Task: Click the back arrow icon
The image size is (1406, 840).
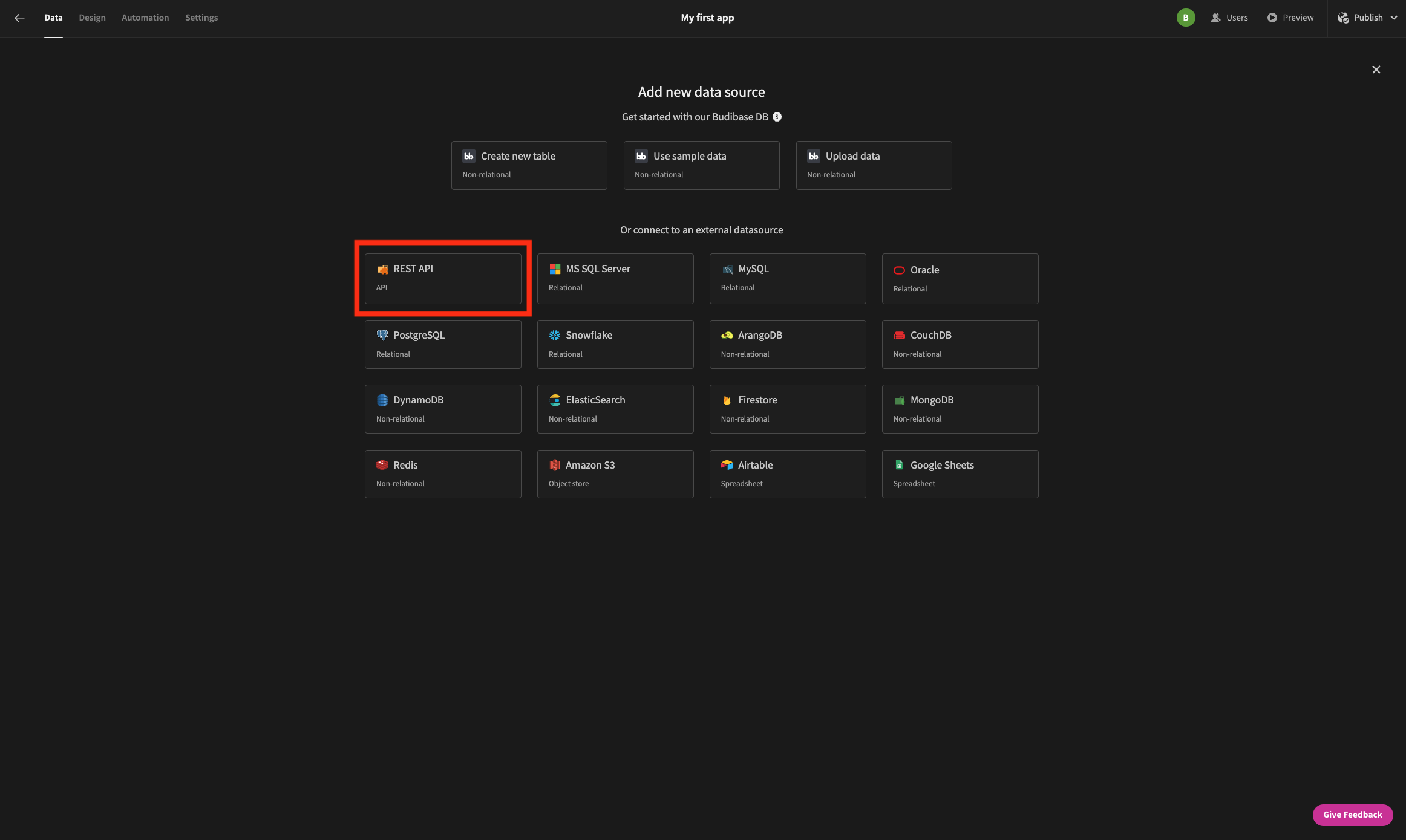Action: click(x=19, y=18)
